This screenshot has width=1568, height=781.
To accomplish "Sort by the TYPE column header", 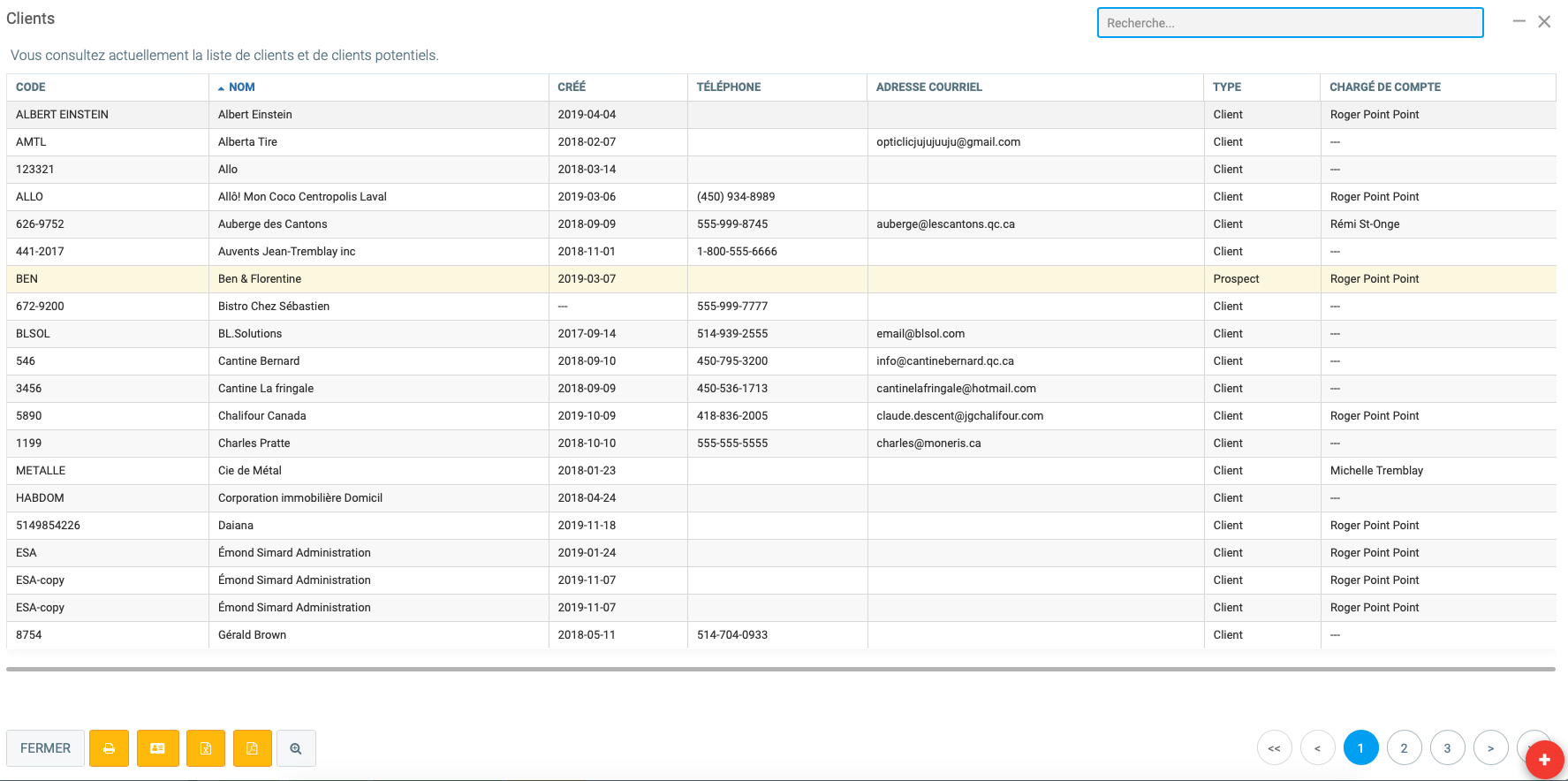I will coord(1226,87).
